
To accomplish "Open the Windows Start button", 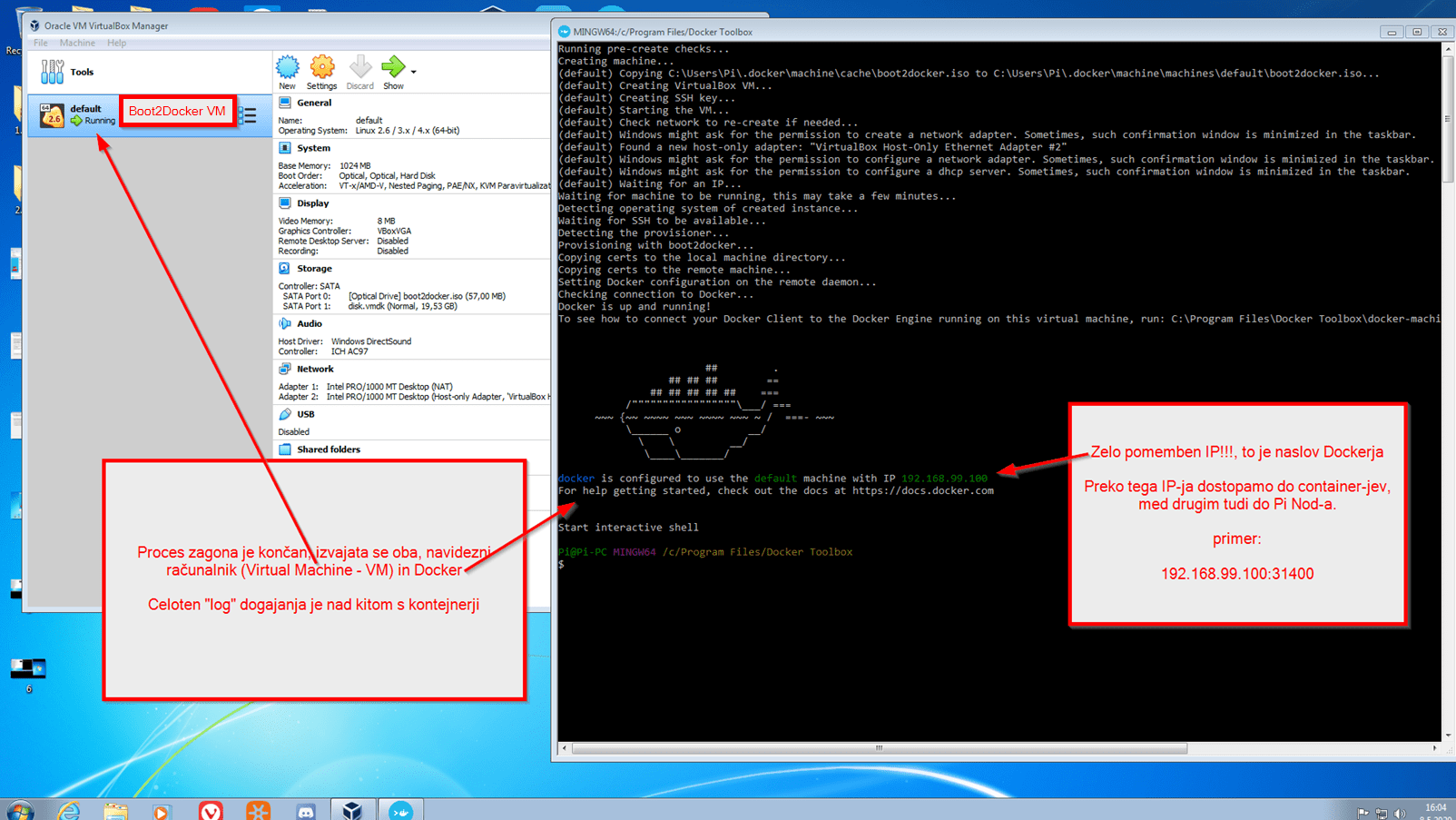I will point(19,810).
